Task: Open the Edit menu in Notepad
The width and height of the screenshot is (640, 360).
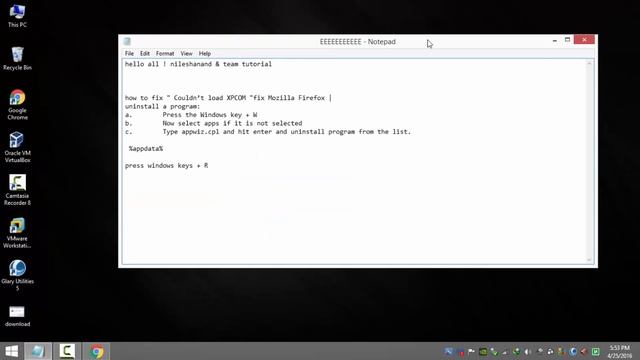Action: (144, 53)
